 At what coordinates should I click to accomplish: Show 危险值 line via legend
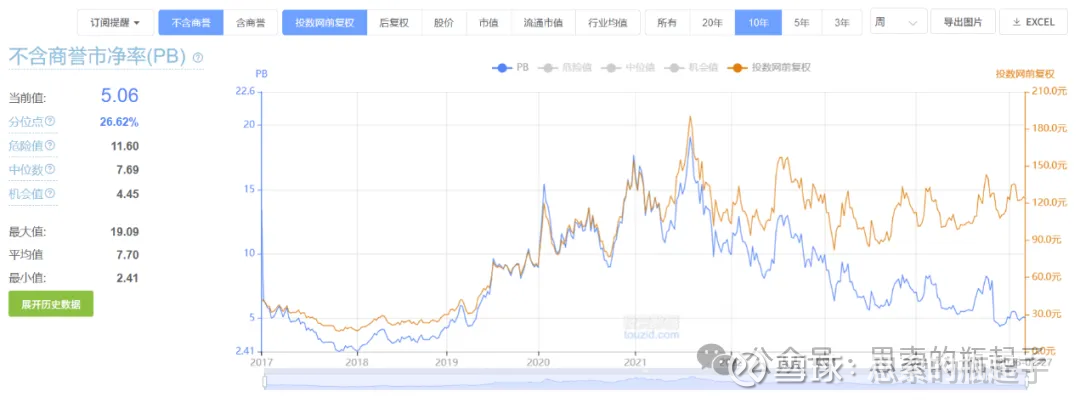click(566, 68)
